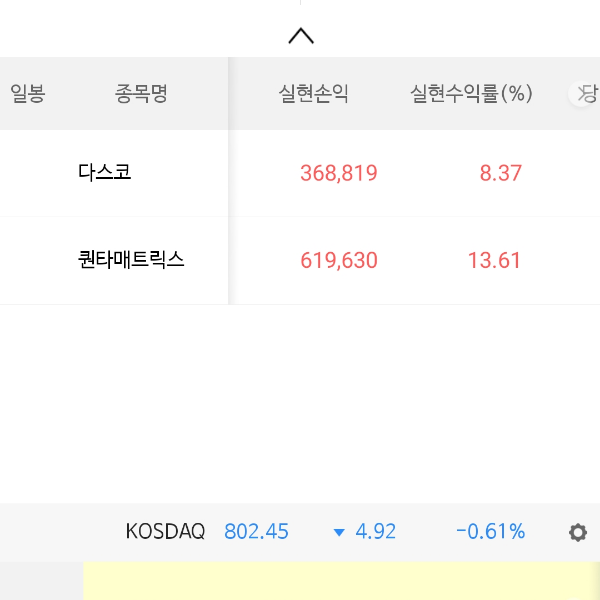Sort by the 일봉 column header
Viewport: 600px width, 600px height.
(28, 94)
